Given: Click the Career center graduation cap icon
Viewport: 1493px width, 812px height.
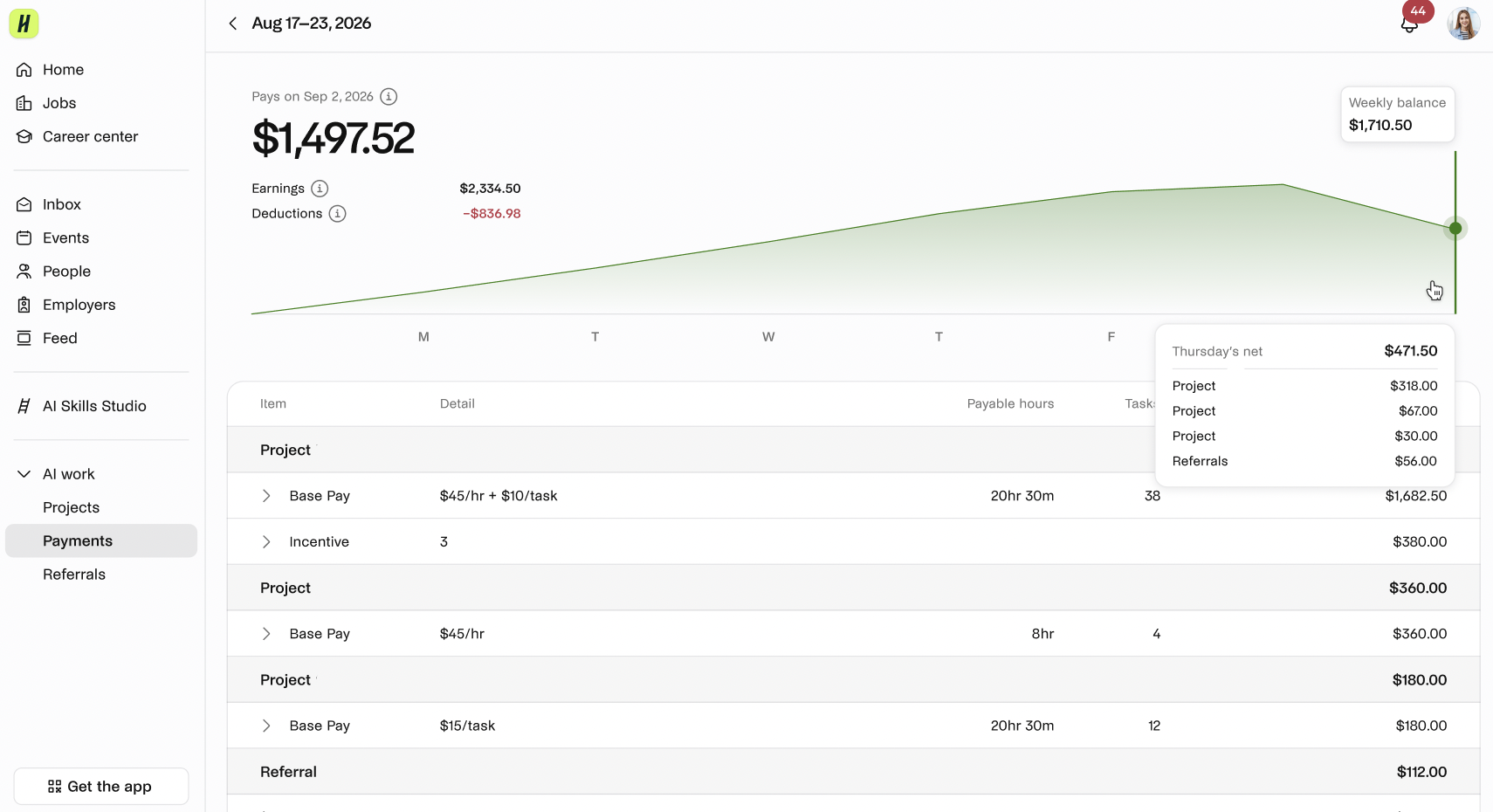Looking at the screenshot, I should coord(24,136).
